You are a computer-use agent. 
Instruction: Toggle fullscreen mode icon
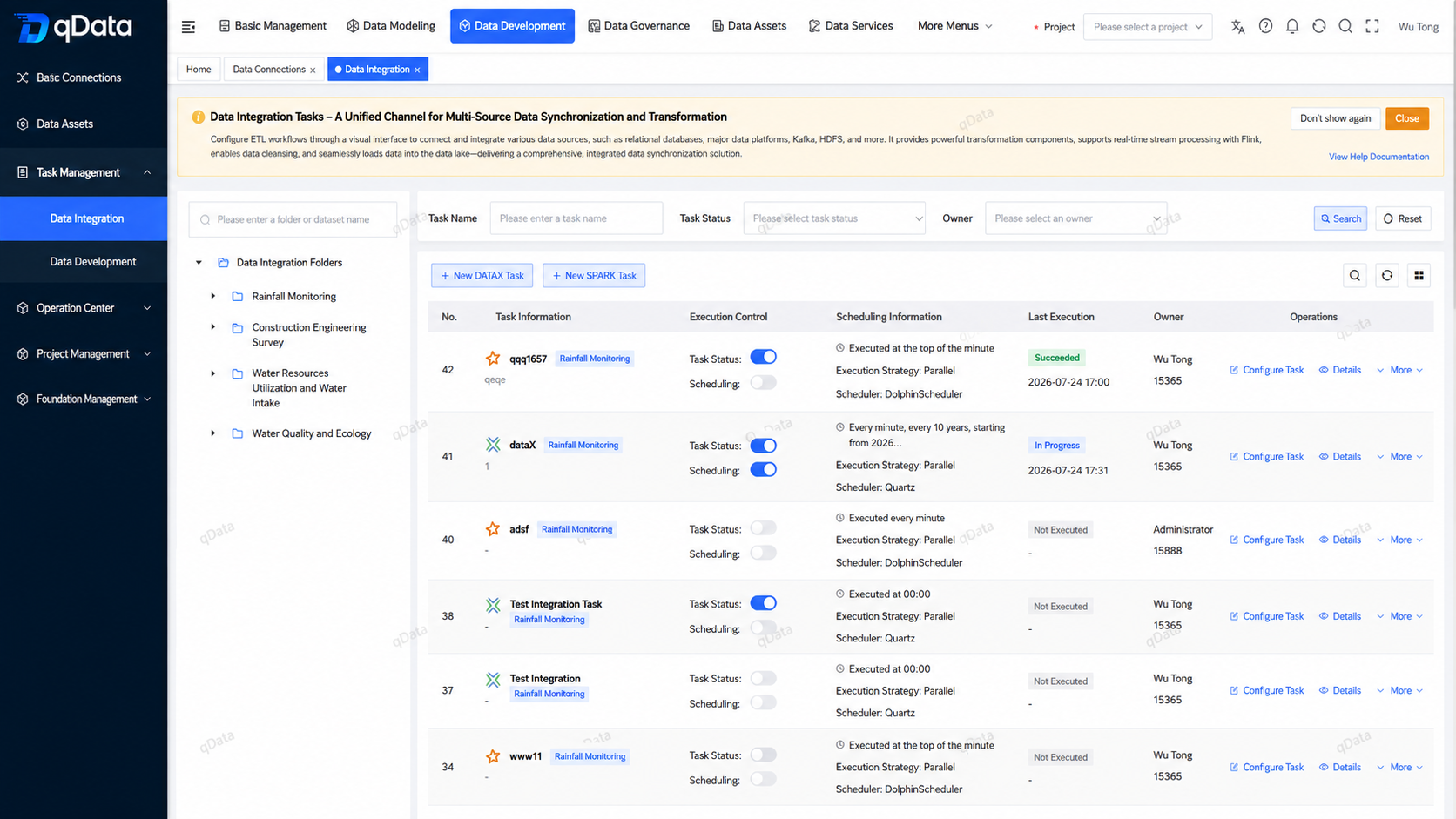pos(1372,26)
